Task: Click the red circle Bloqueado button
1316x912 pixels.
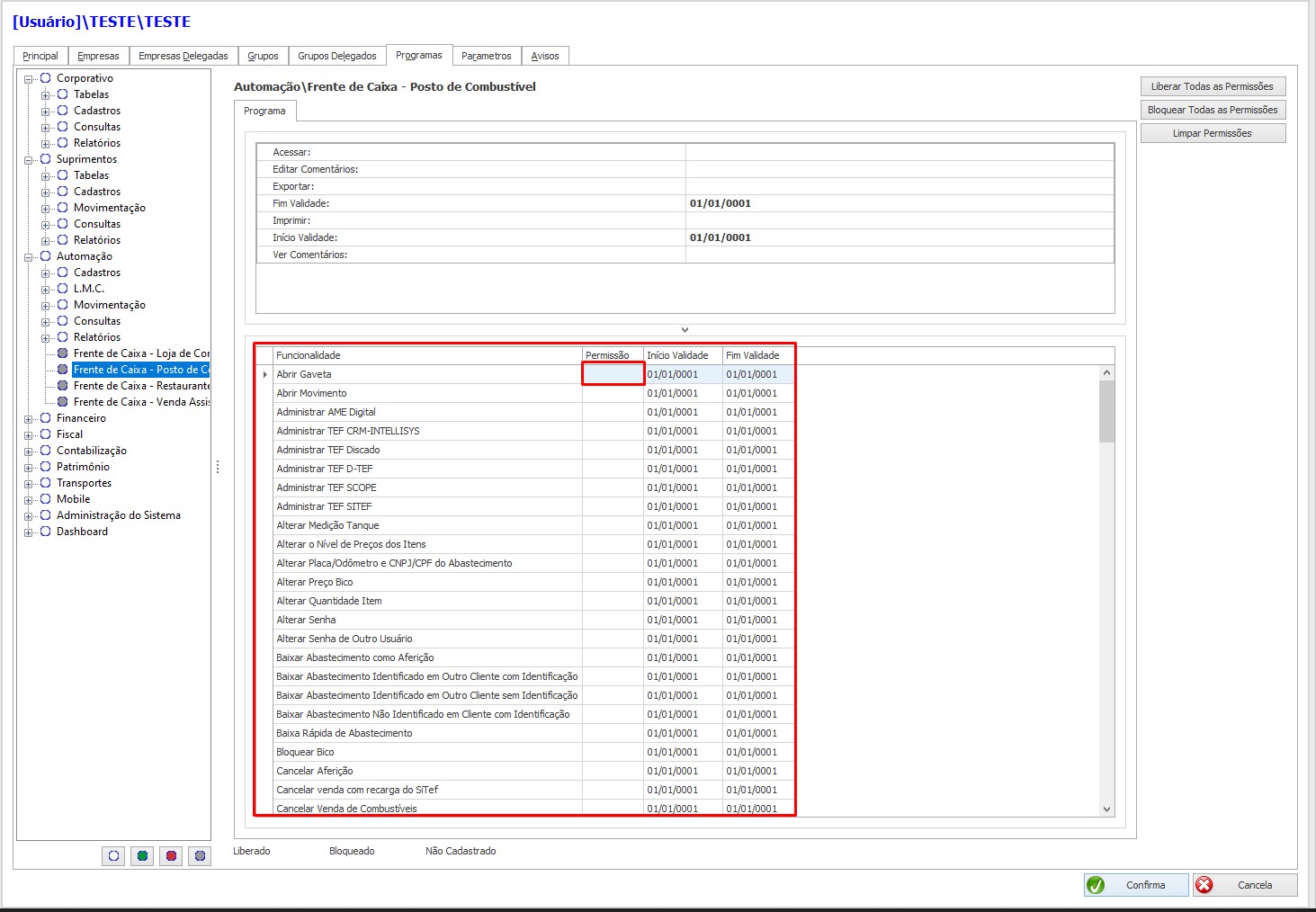Action: (x=171, y=856)
